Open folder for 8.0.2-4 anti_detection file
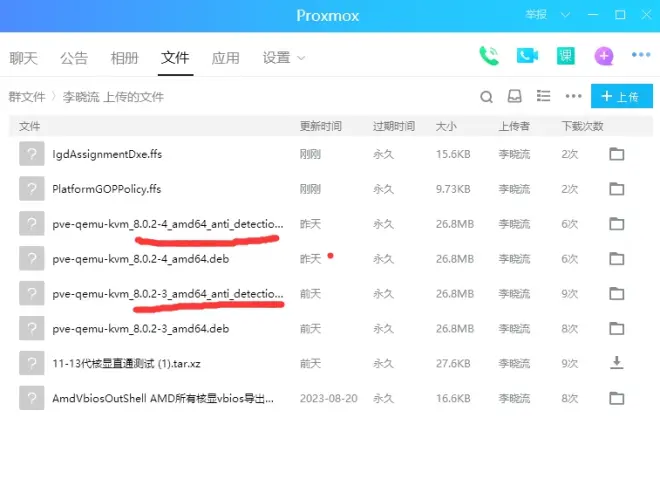 pyautogui.click(x=617, y=224)
